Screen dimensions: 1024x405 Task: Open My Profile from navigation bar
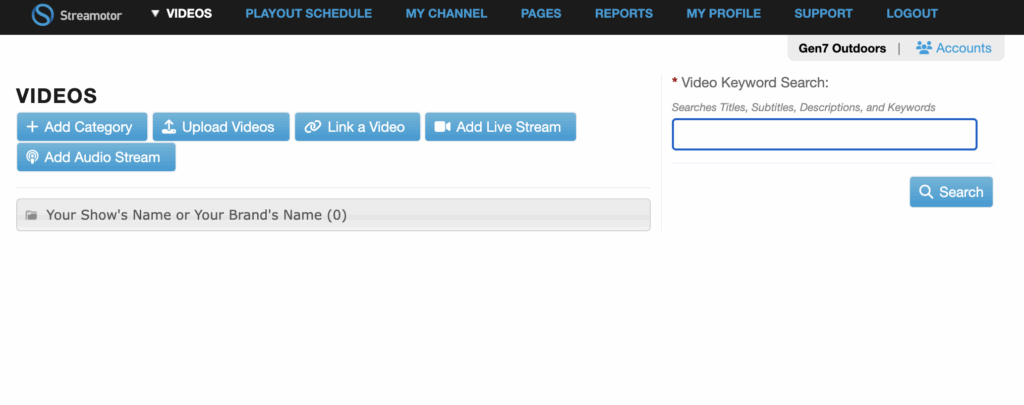click(723, 14)
